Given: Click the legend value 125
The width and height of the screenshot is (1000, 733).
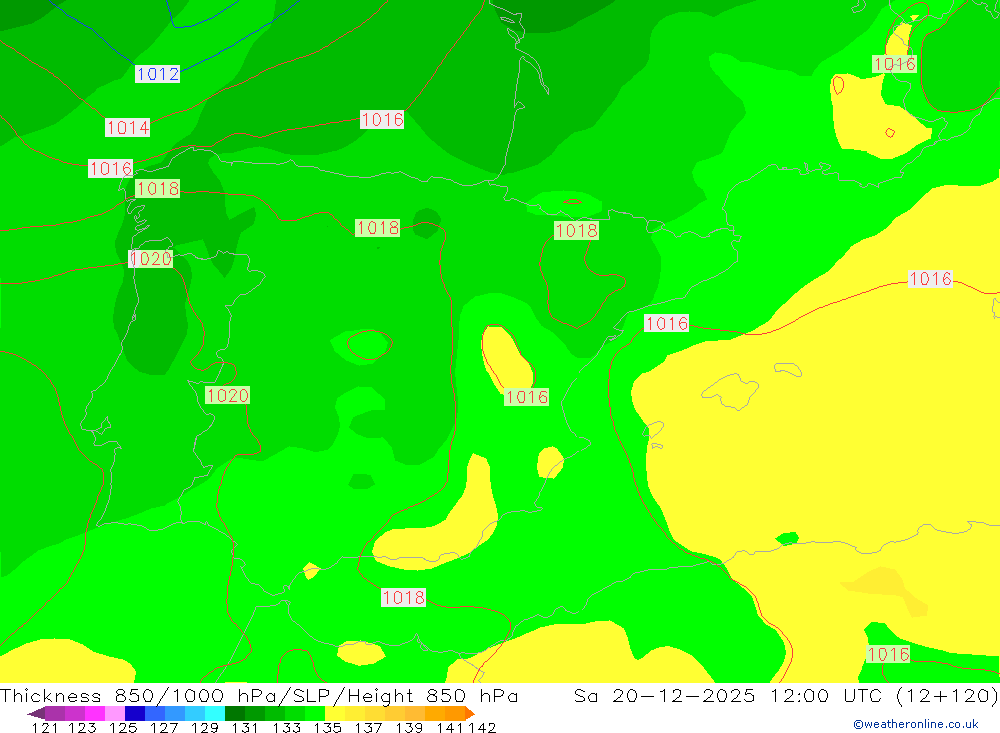Looking at the screenshot, I should (123, 727).
